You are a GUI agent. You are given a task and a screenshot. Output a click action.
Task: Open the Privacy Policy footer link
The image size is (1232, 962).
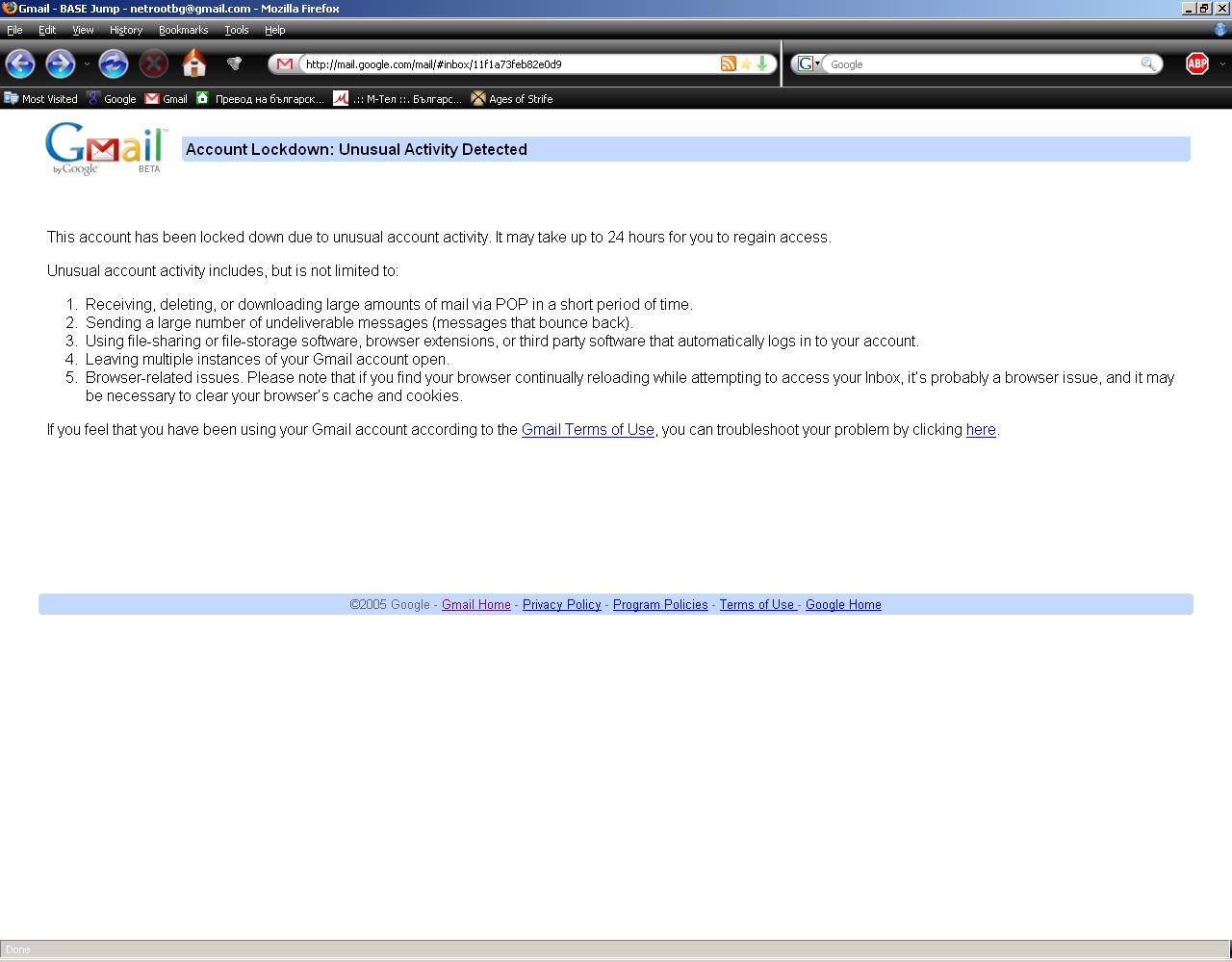(561, 604)
